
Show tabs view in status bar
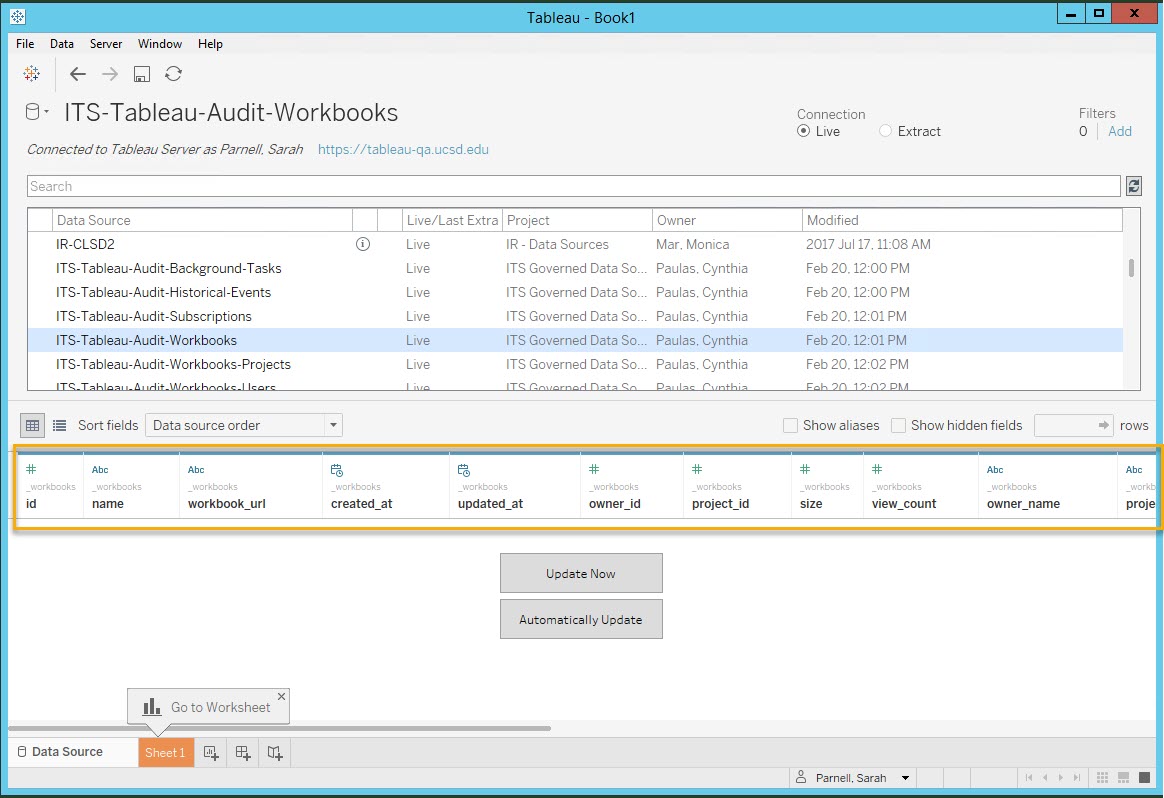point(1144,777)
